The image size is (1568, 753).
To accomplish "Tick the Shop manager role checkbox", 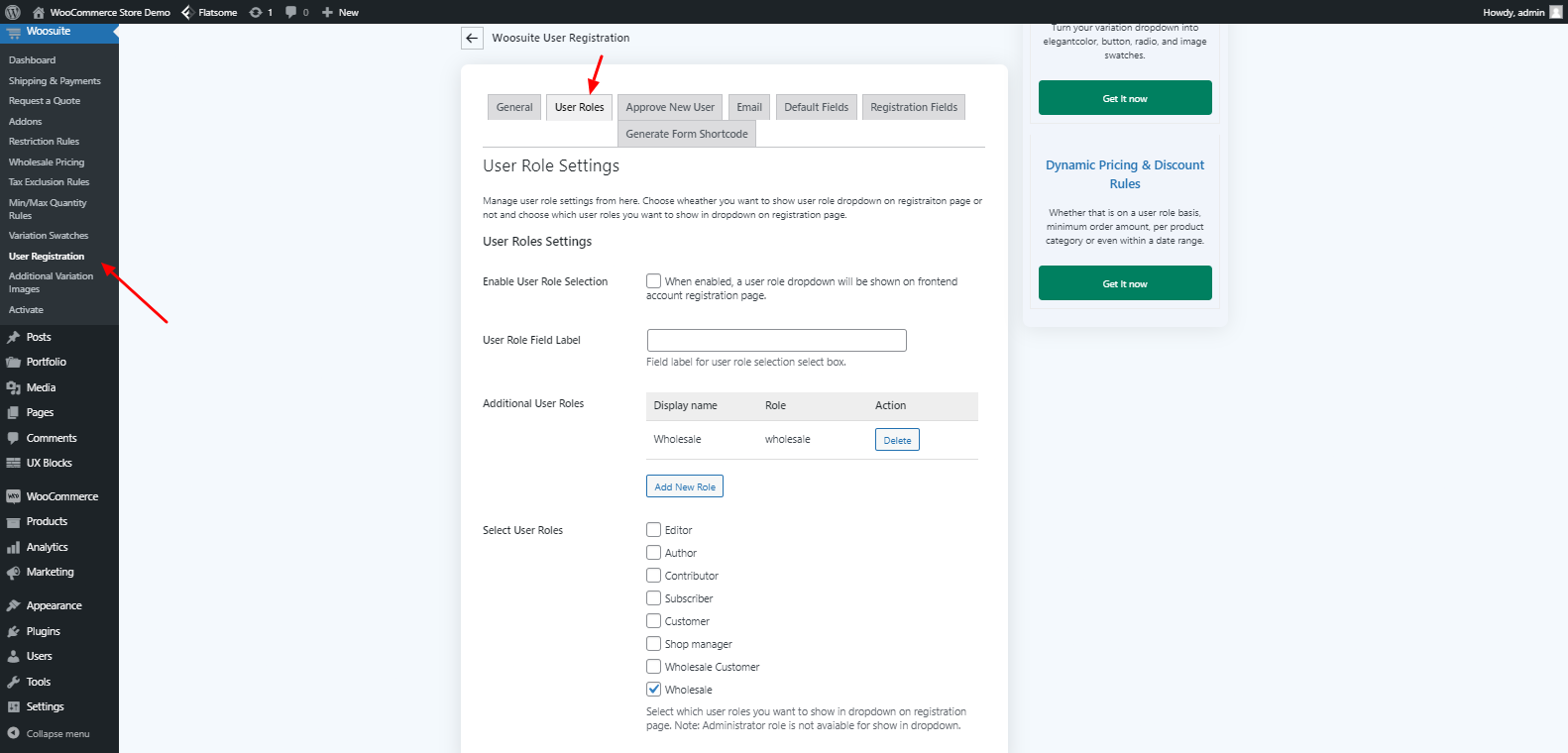I will pos(654,644).
